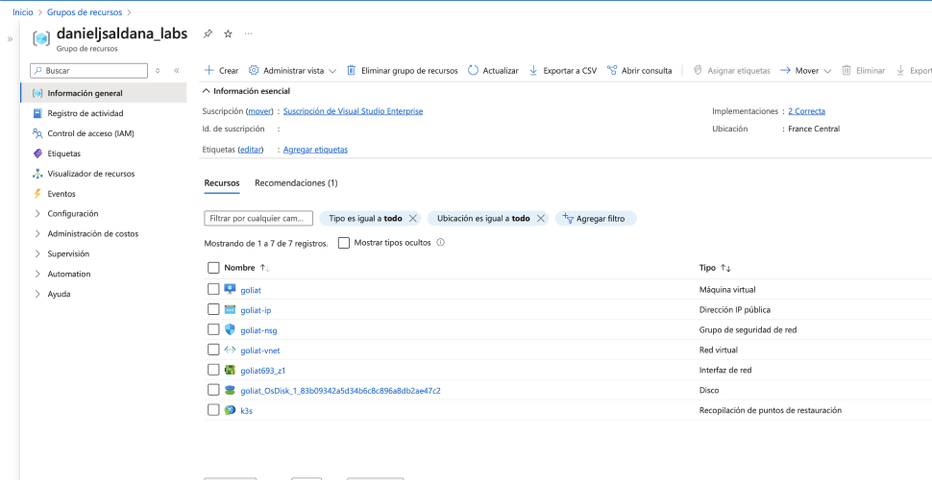Click the mover link beside Suscripción
The height and width of the screenshot is (480, 932).
(260, 111)
